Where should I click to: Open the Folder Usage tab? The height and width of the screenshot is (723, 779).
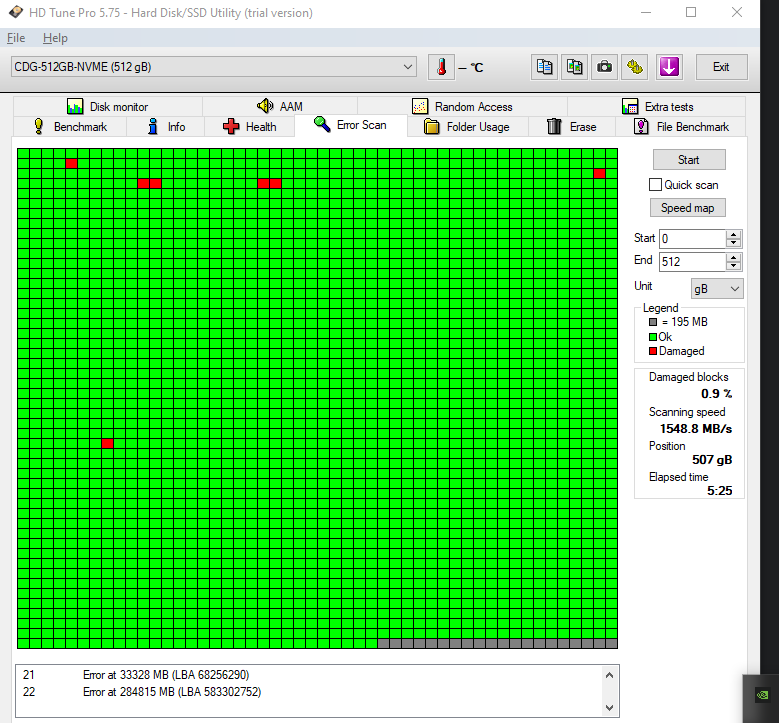coord(467,127)
